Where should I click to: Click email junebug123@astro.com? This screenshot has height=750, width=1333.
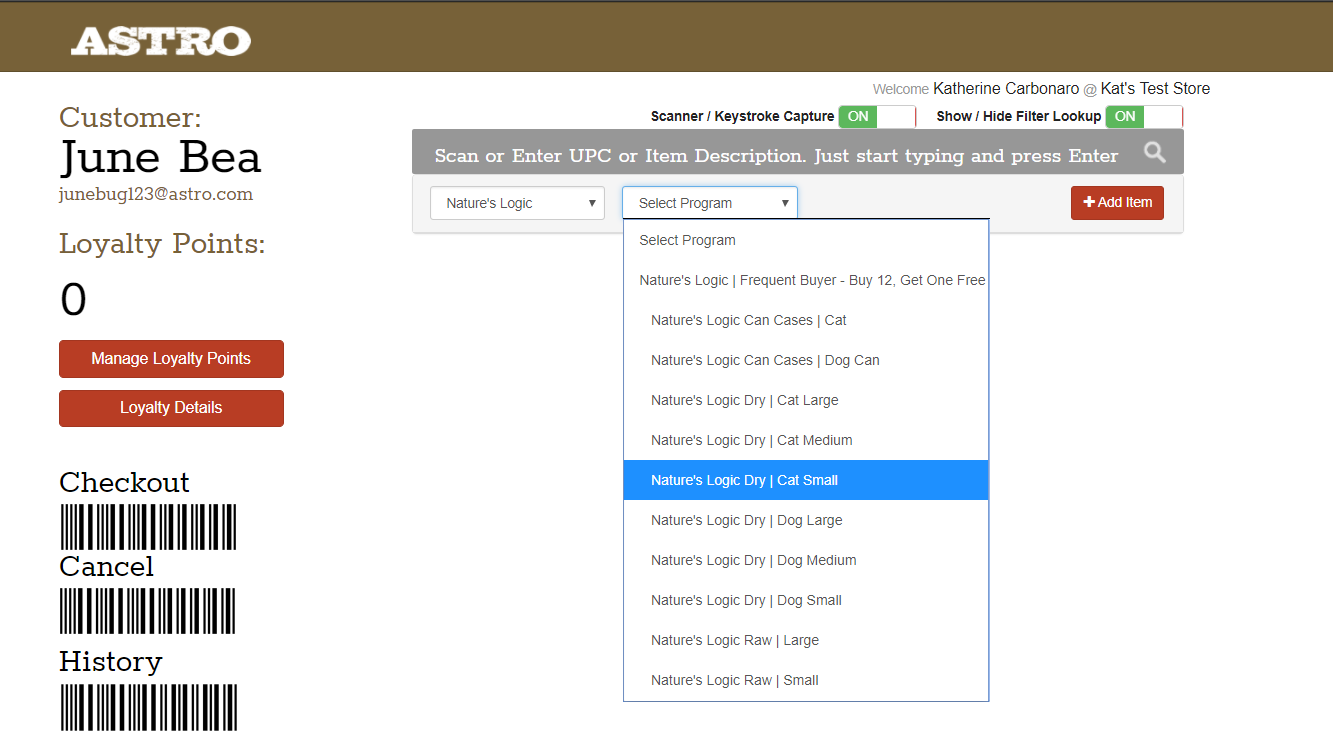pos(156,194)
